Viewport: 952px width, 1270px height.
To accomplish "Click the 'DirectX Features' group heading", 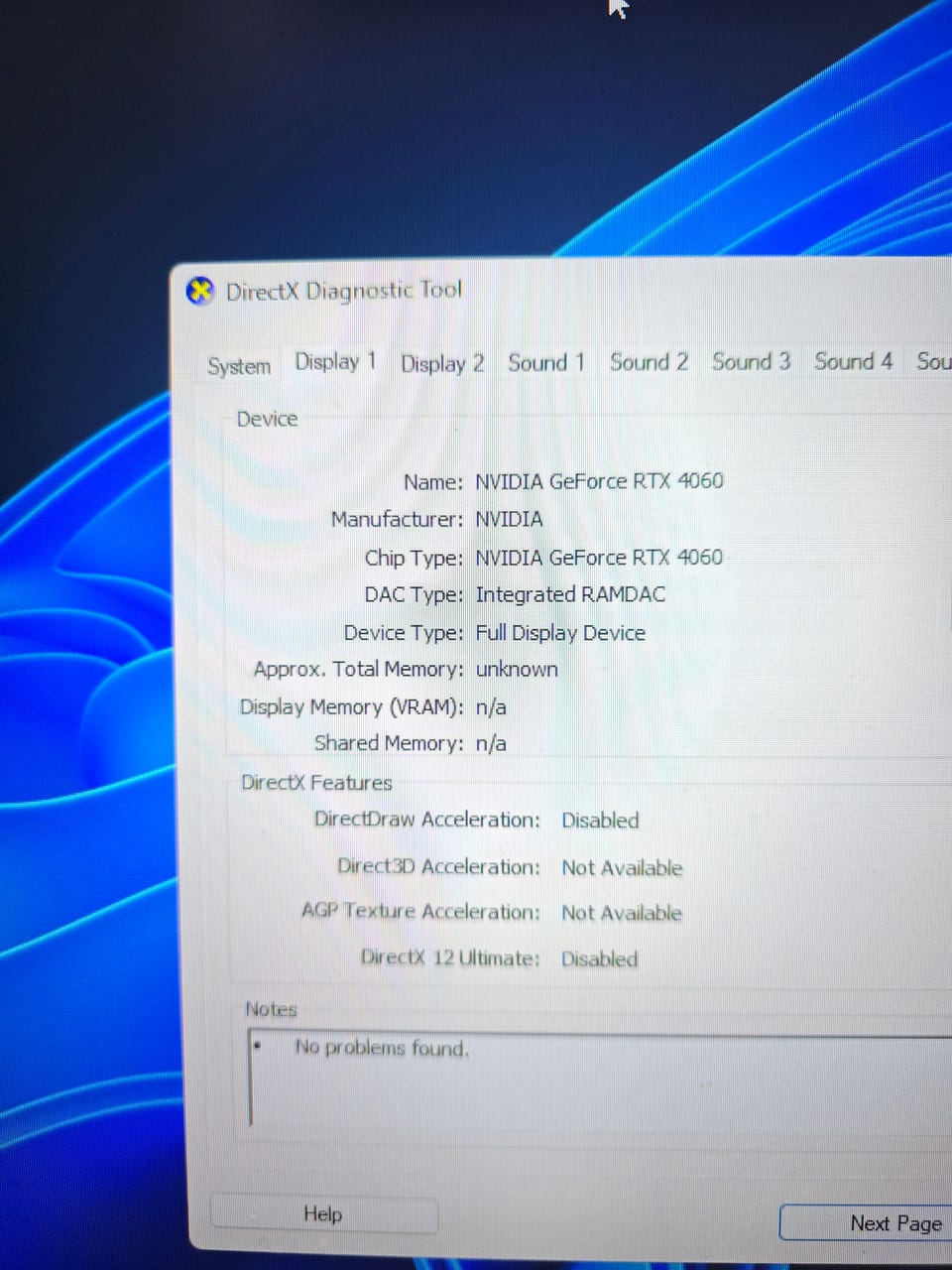I will click(316, 783).
